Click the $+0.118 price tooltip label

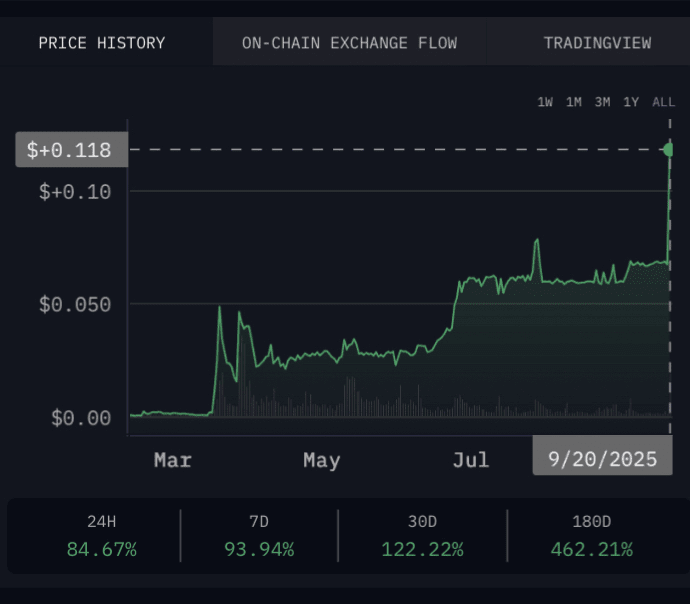coord(71,150)
